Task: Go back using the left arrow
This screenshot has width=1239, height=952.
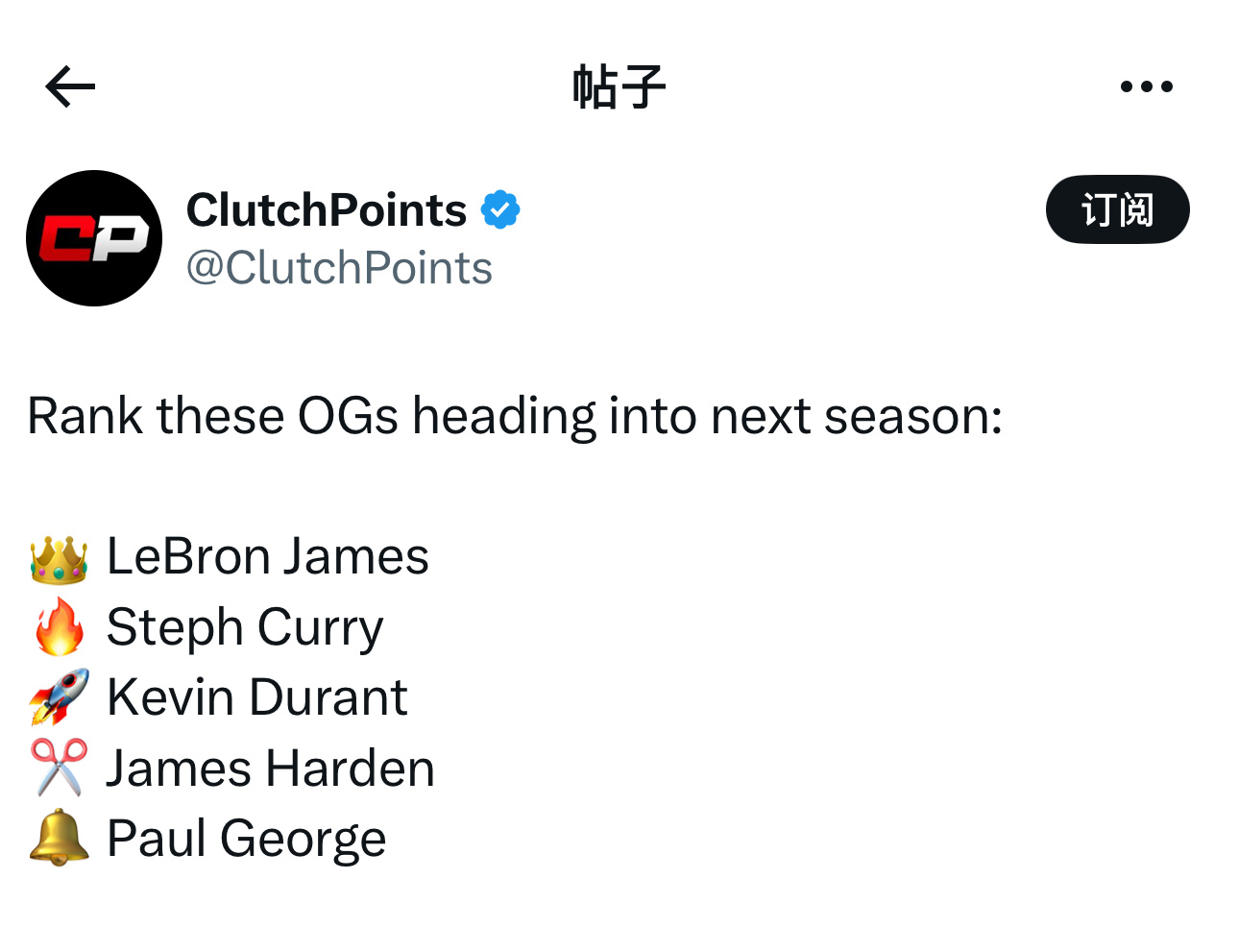Action: tap(70, 86)
